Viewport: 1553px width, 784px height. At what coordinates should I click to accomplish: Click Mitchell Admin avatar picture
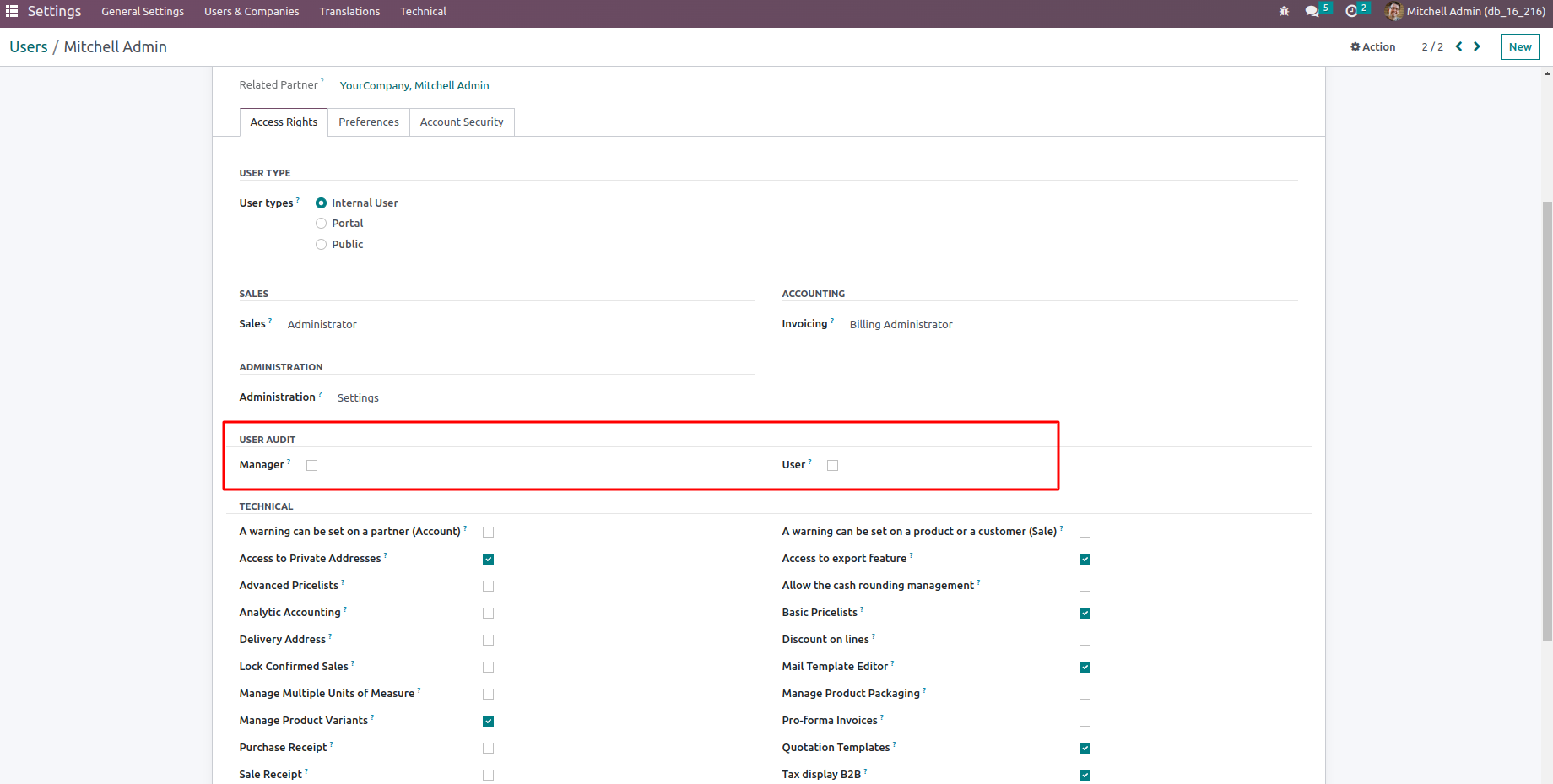pyautogui.click(x=1393, y=12)
